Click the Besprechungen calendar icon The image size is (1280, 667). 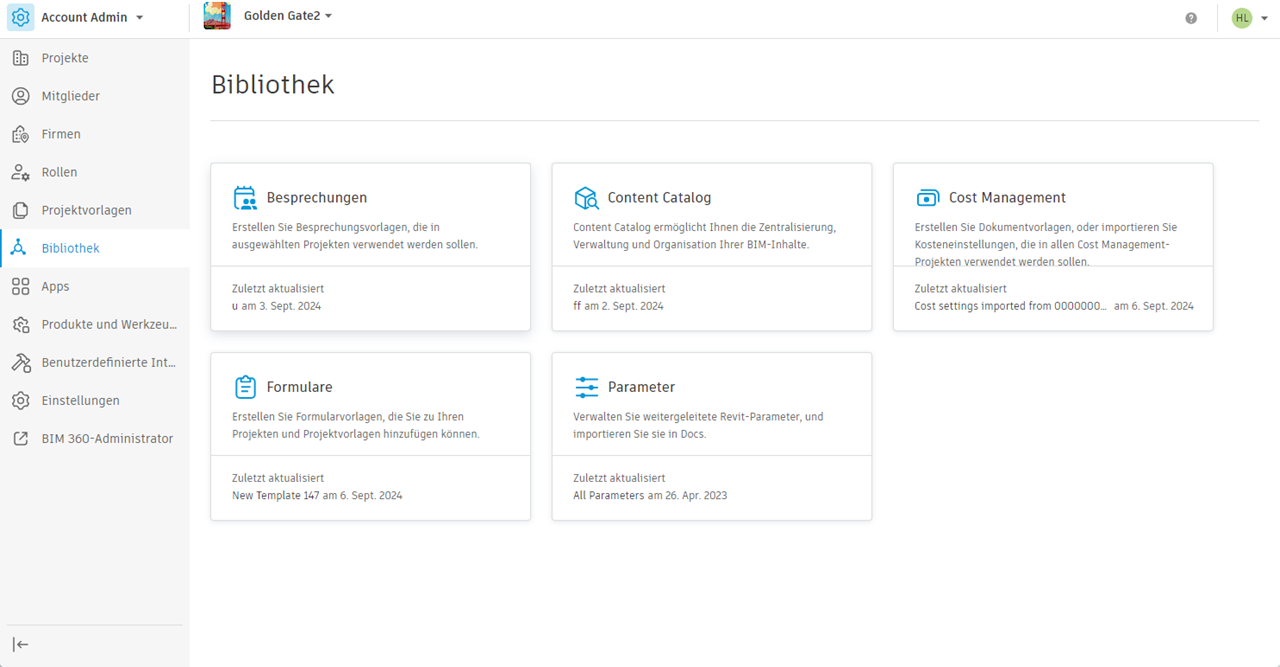(x=245, y=197)
